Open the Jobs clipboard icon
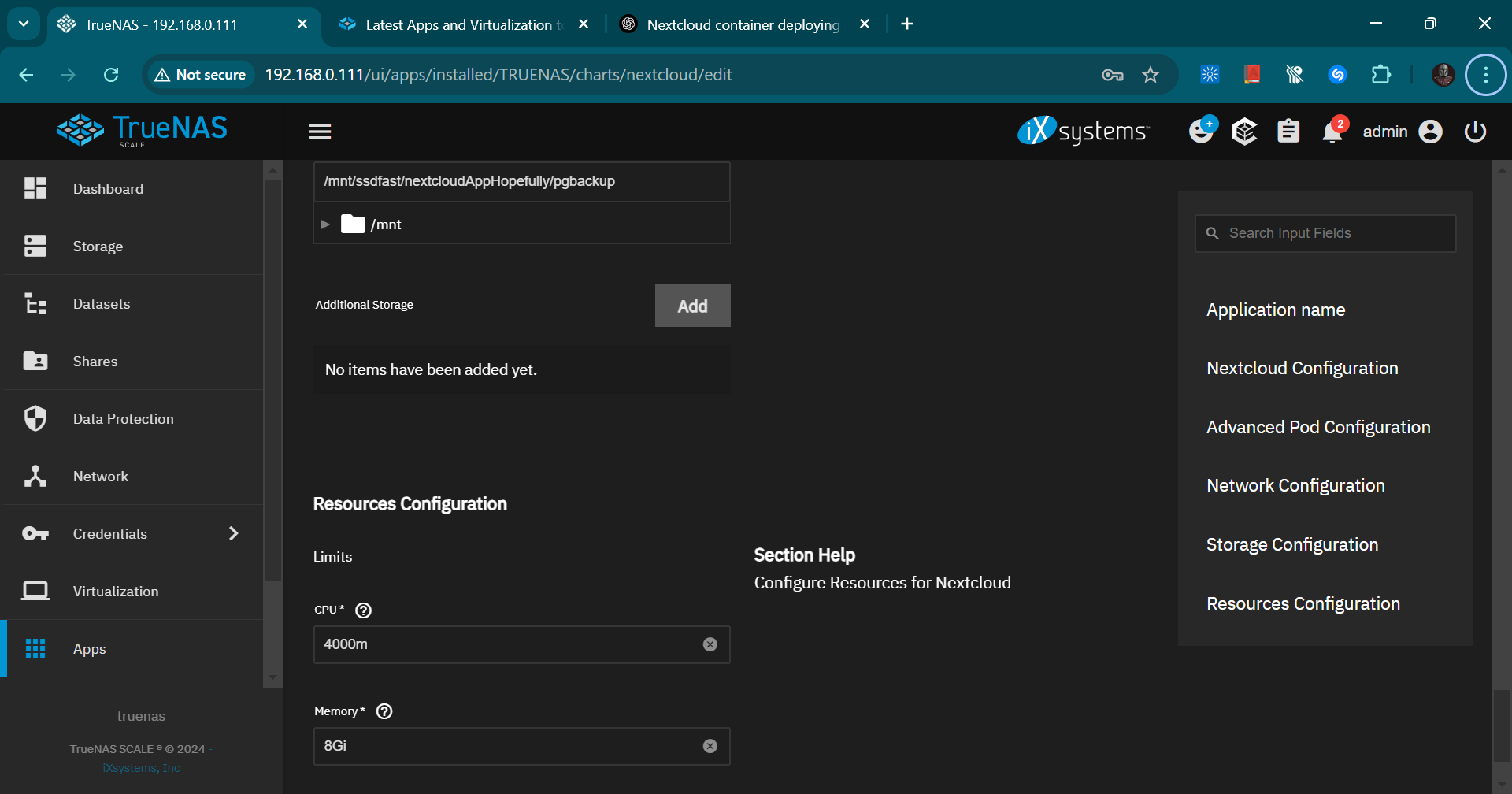This screenshot has width=1512, height=794. coord(1288,132)
